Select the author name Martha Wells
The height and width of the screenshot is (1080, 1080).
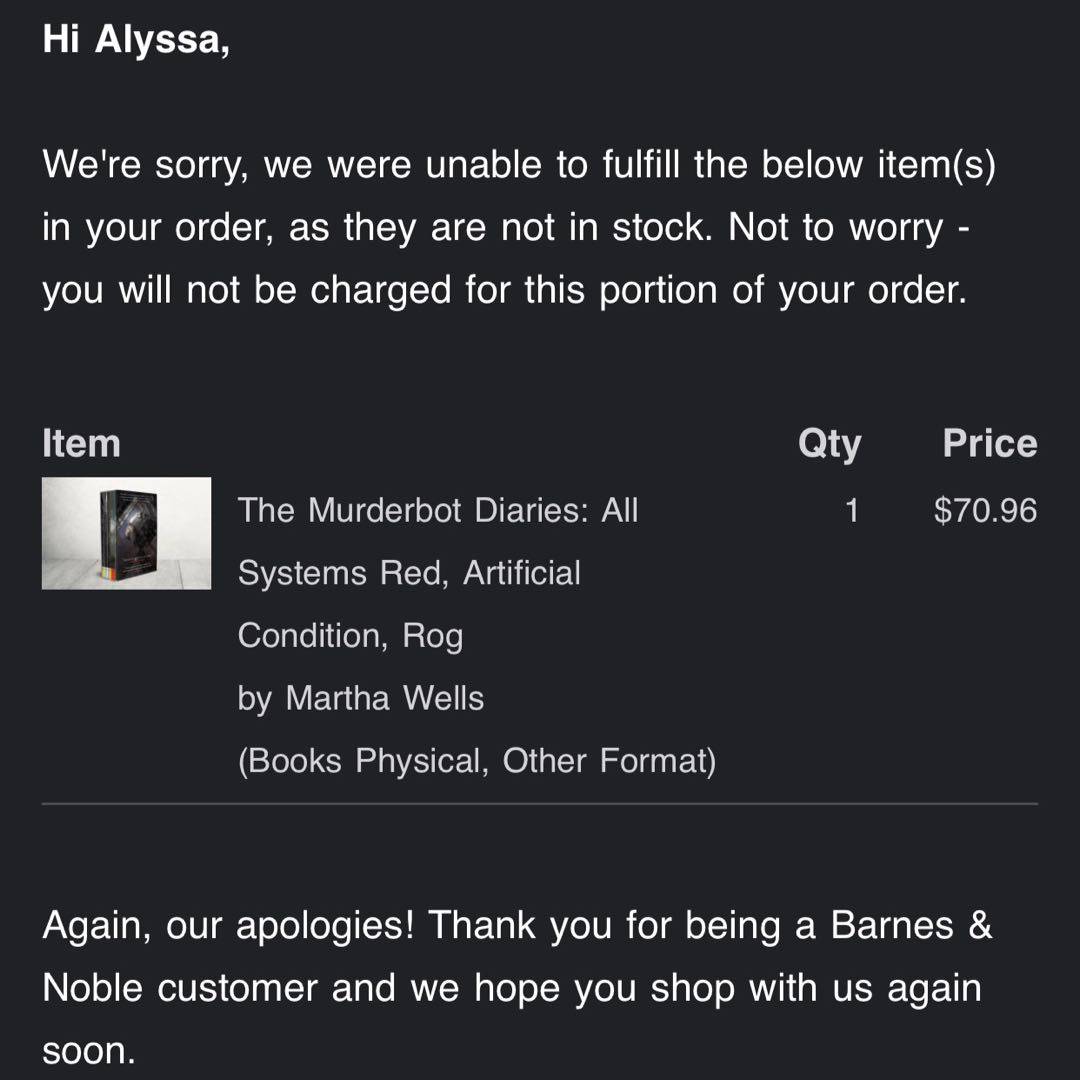tap(384, 698)
